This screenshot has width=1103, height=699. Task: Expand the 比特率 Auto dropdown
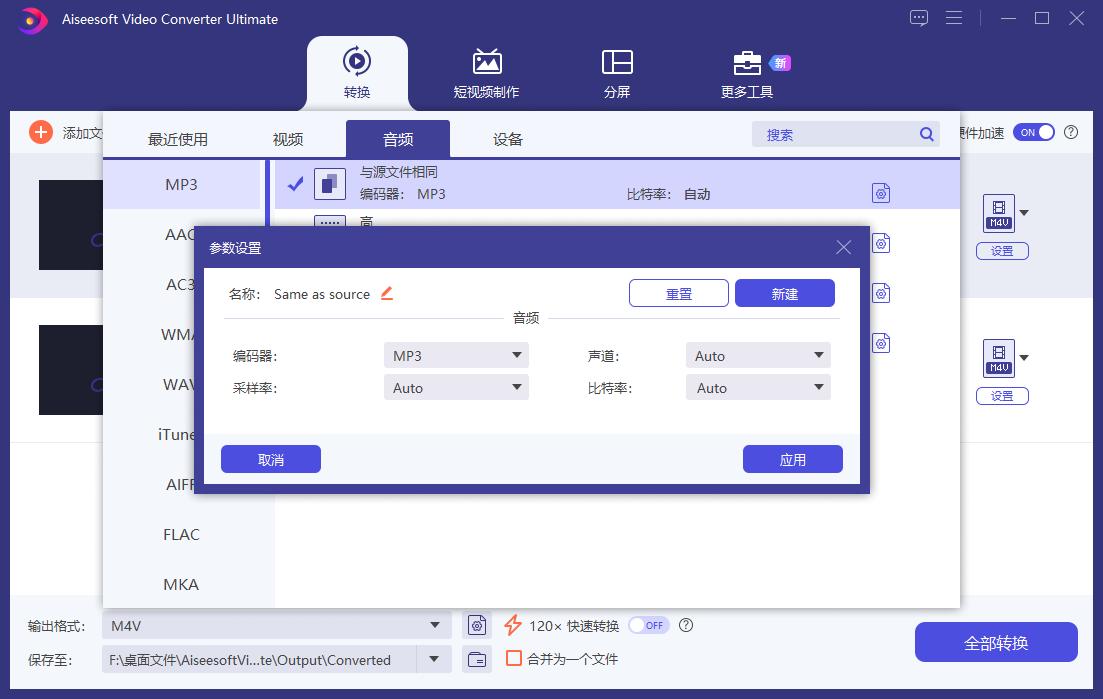click(x=758, y=387)
